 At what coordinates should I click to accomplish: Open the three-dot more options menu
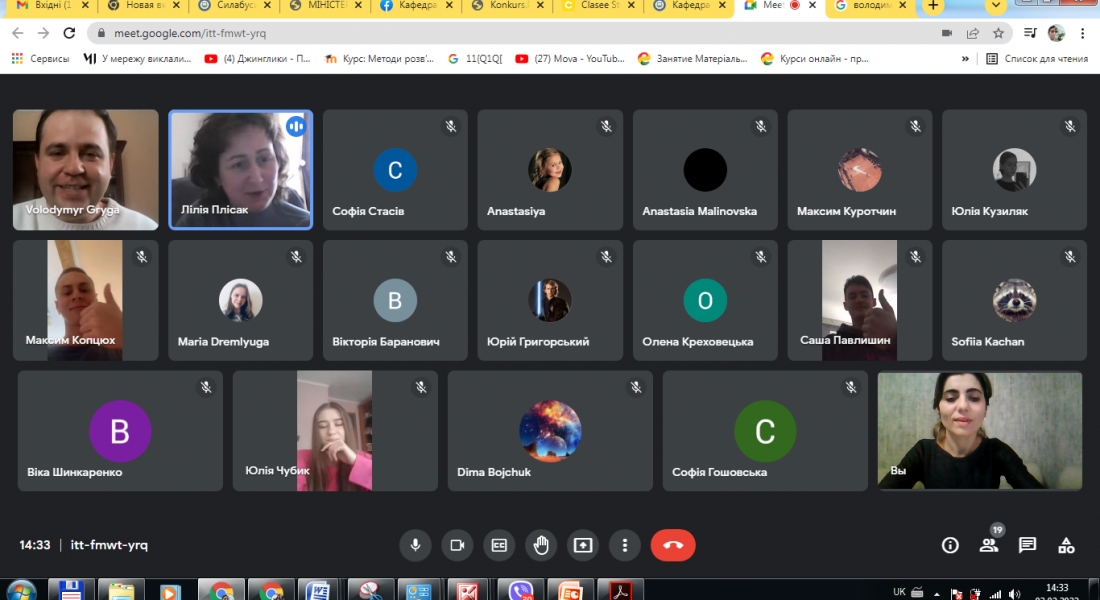625,545
